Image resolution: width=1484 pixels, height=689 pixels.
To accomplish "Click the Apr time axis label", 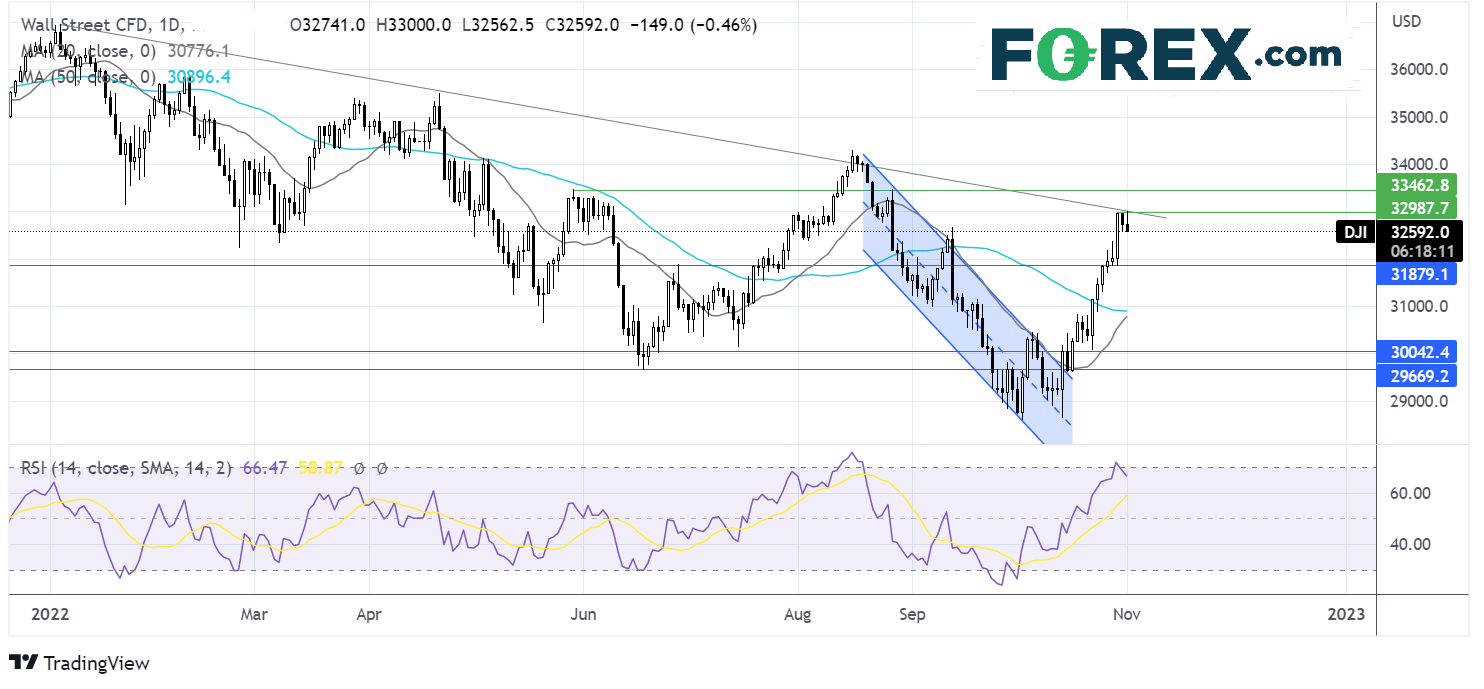I will [x=369, y=613].
